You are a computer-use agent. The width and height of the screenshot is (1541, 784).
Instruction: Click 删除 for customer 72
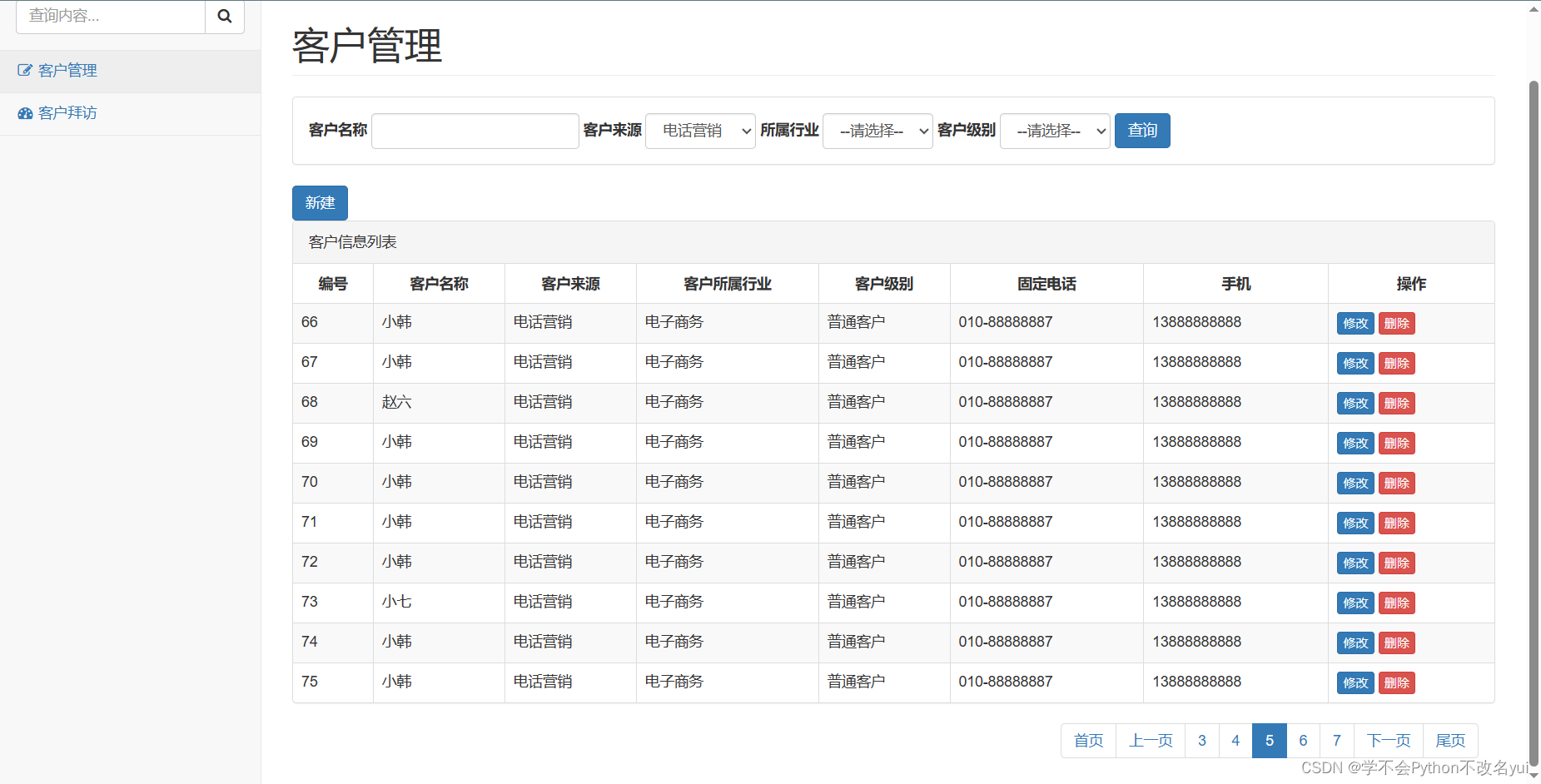tap(1397, 563)
